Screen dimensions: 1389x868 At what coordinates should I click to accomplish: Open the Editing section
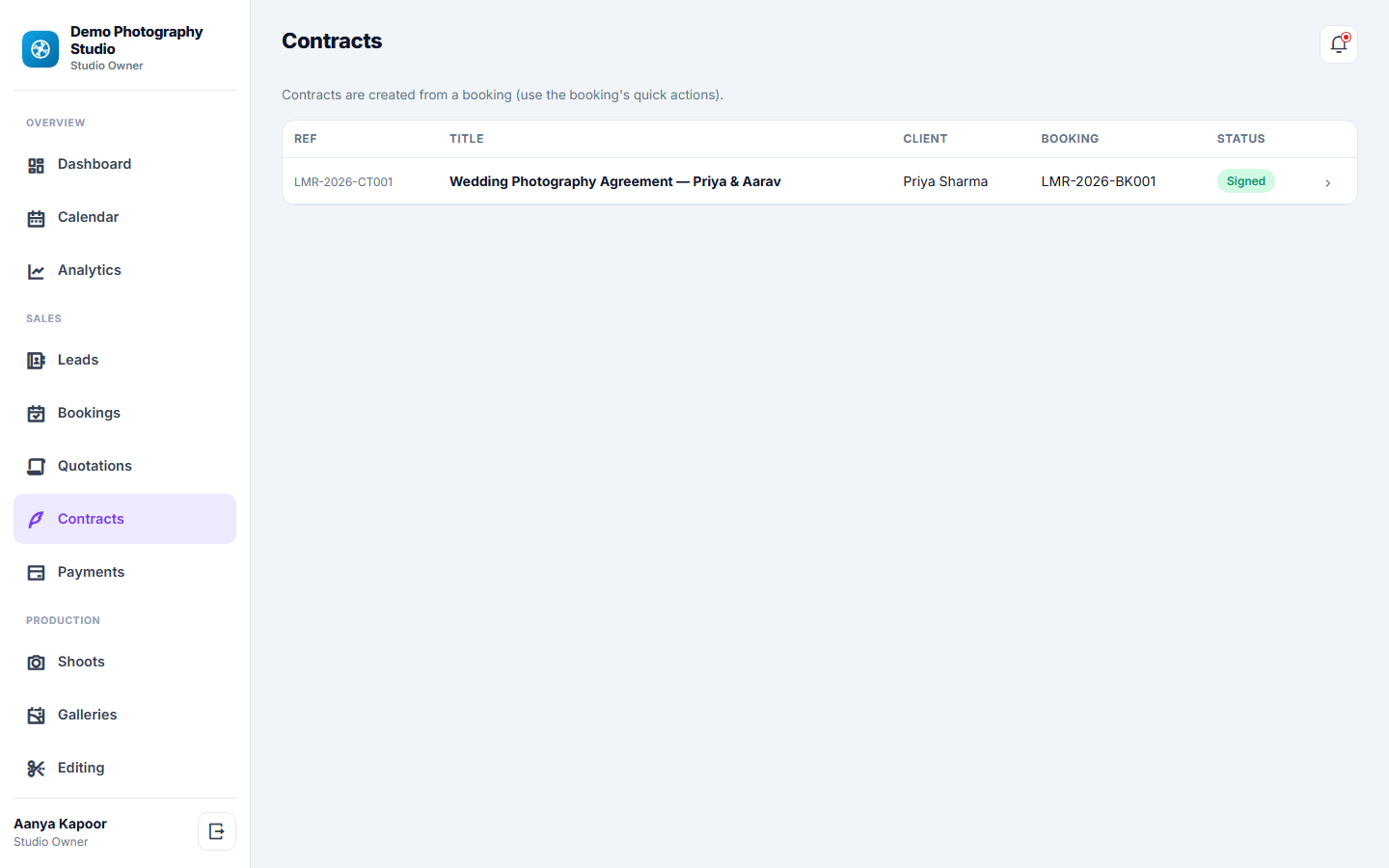coord(124,768)
